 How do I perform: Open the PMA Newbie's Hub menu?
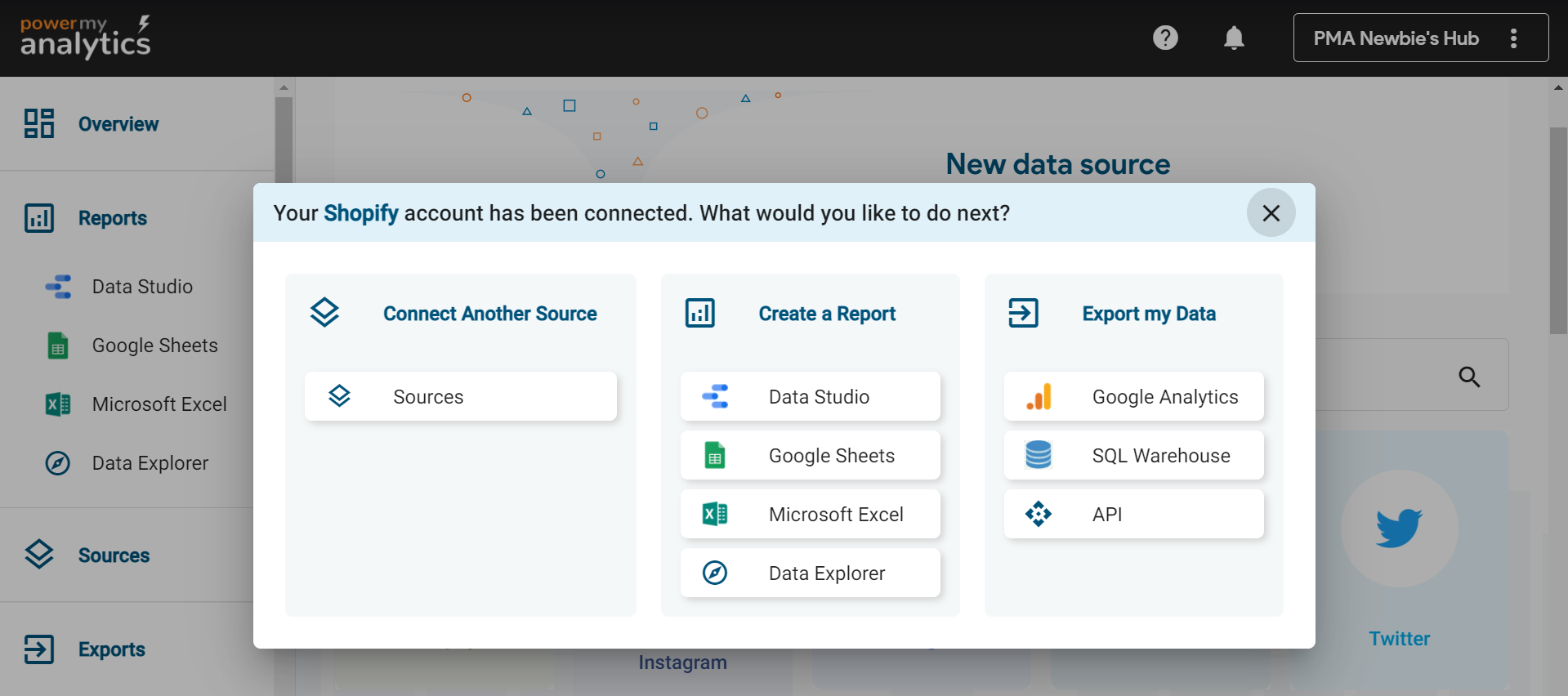tap(1420, 38)
